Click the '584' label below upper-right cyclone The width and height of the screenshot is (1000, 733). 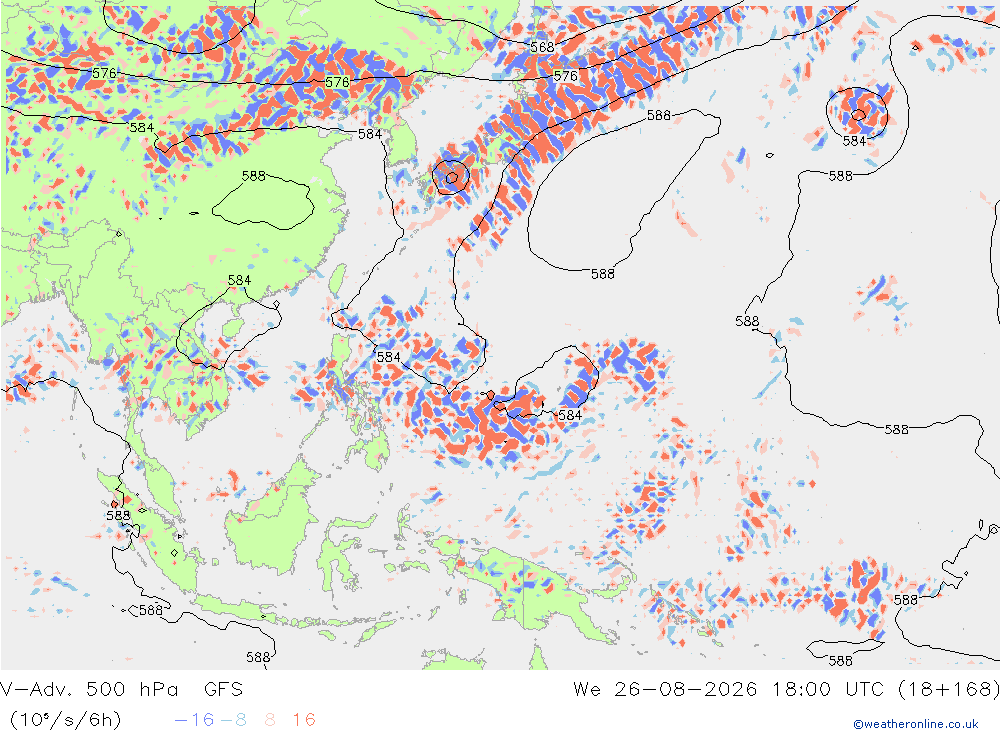[x=854, y=141]
